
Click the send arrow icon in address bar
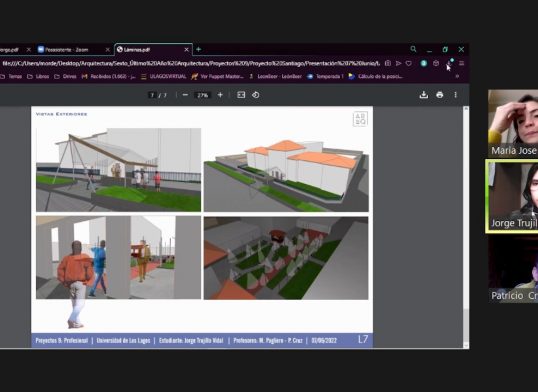pyautogui.click(x=398, y=64)
